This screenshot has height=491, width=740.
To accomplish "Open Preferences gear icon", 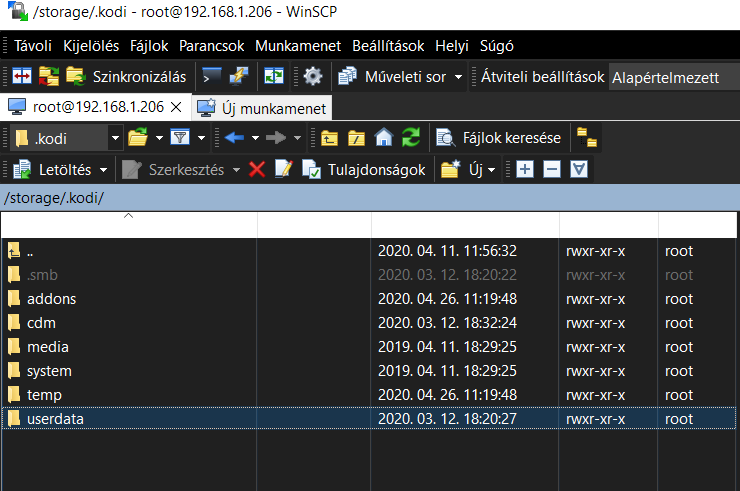I will coord(312,76).
